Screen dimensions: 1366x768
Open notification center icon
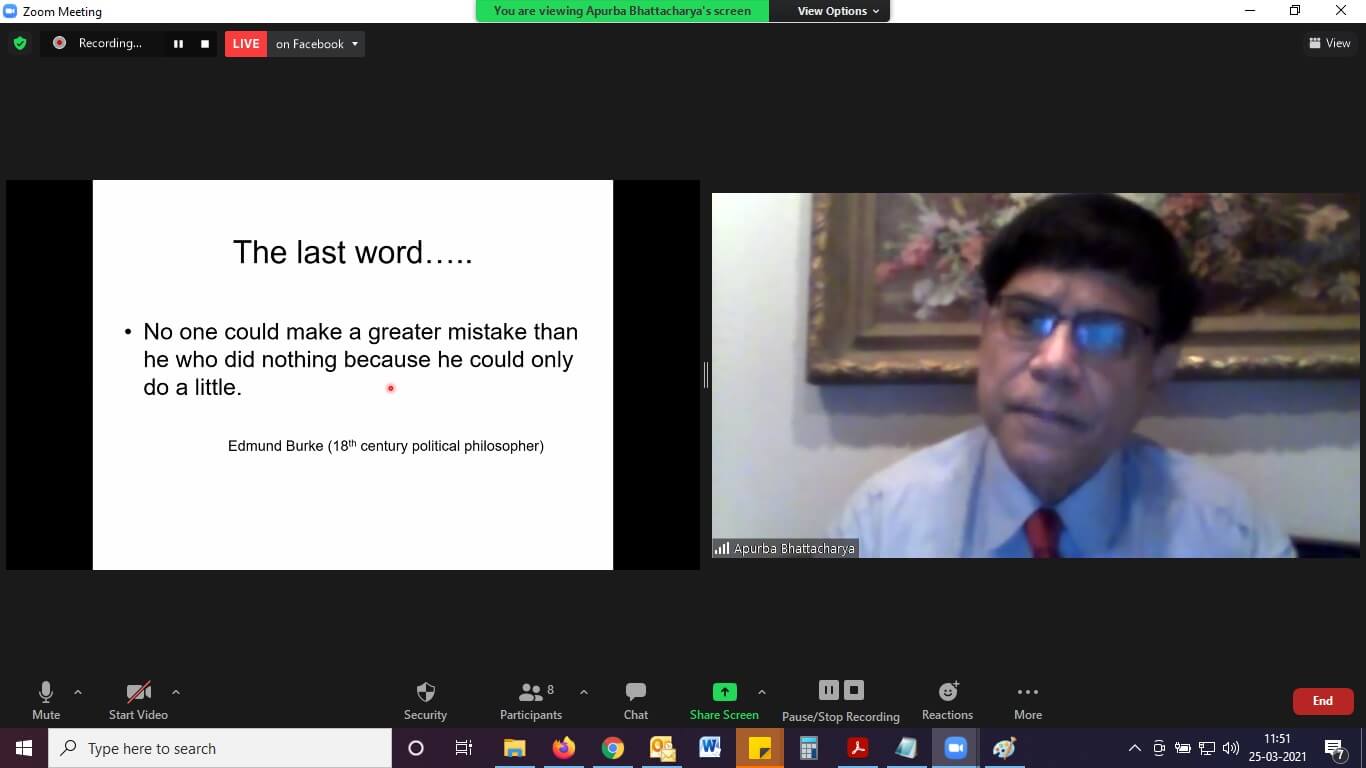tap(1334, 748)
